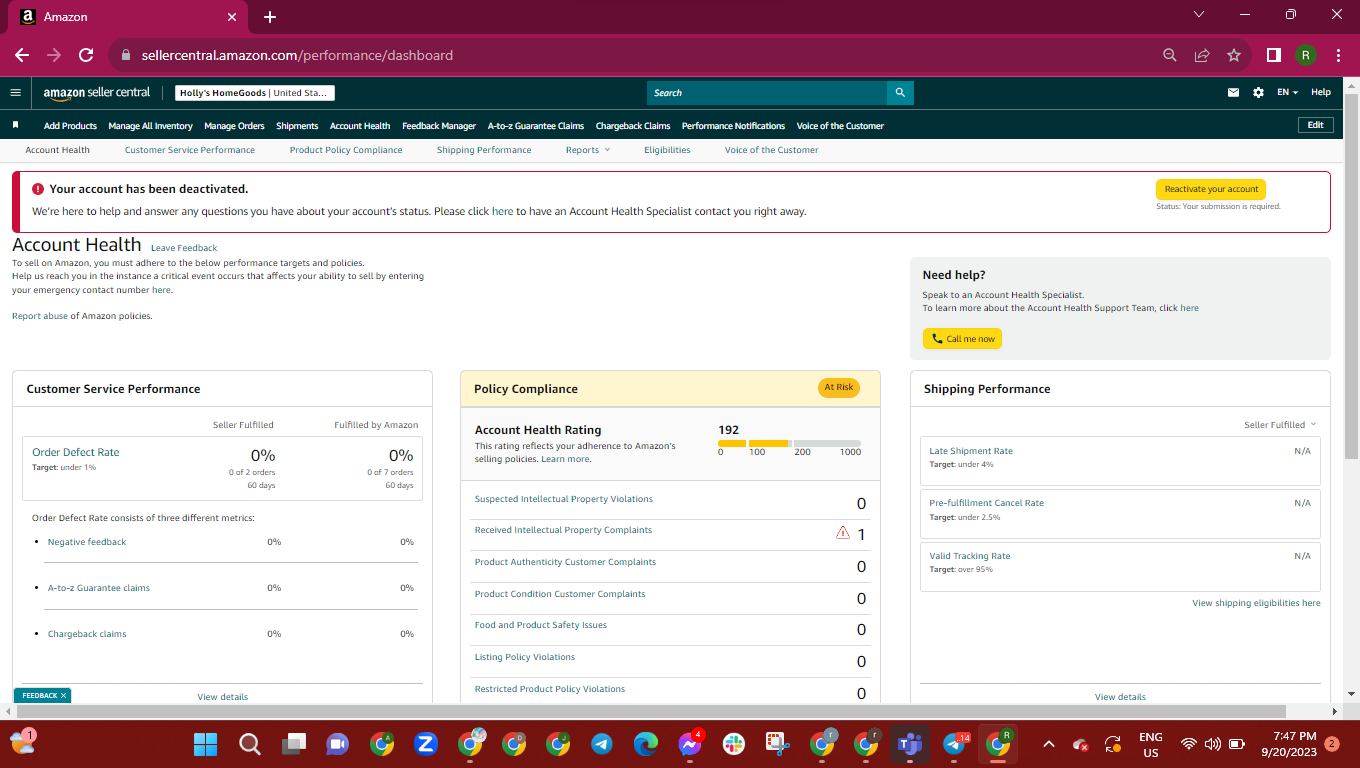Open the Holly's HomeGoods store switcher
Viewport: 1360px width, 768px height.
(x=255, y=93)
